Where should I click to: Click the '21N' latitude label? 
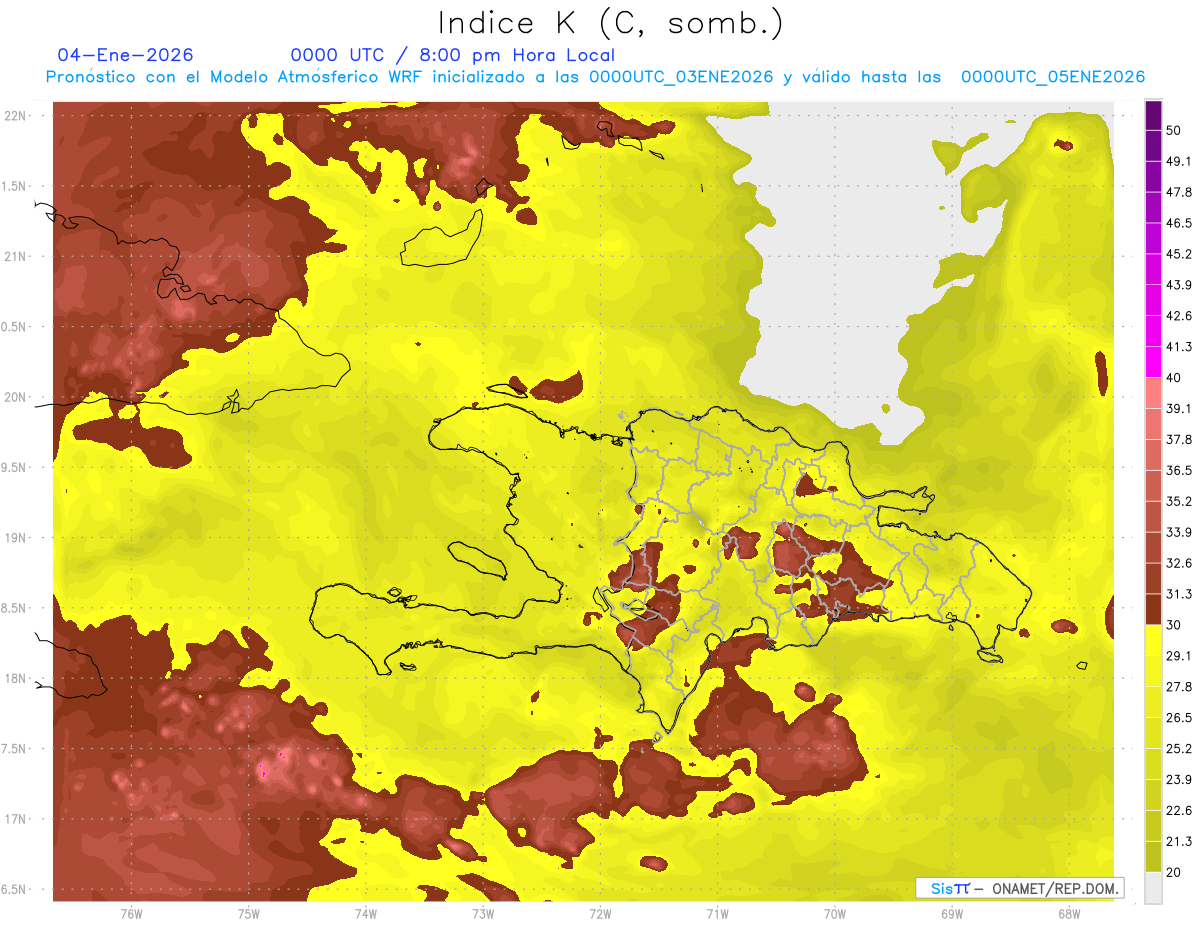[x=16, y=257]
